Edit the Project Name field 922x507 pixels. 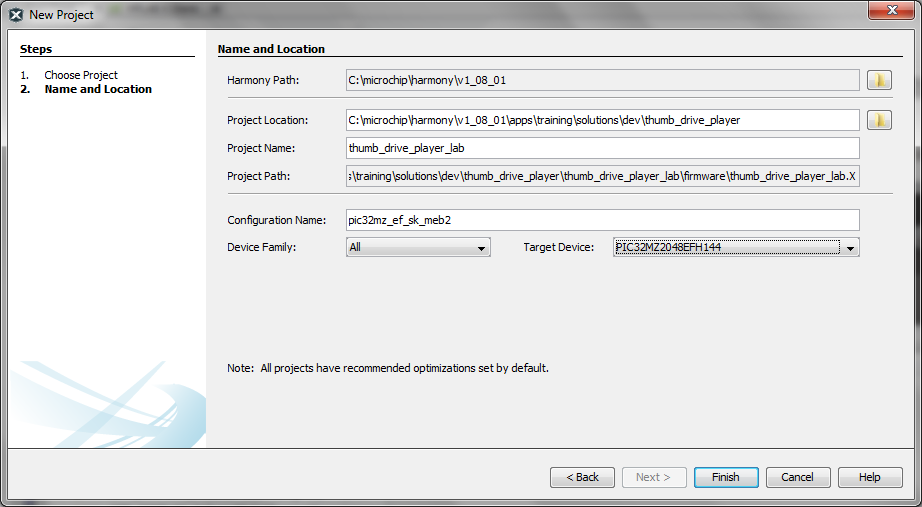coord(602,148)
